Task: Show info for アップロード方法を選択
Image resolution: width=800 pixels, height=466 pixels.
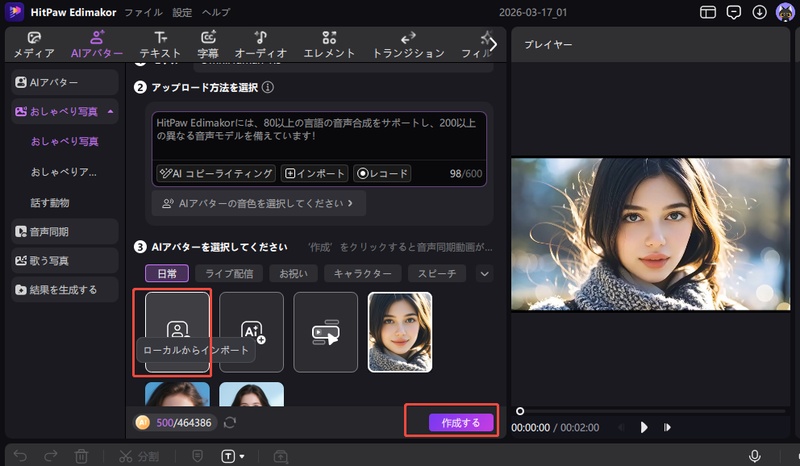Action: [x=268, y=87]
